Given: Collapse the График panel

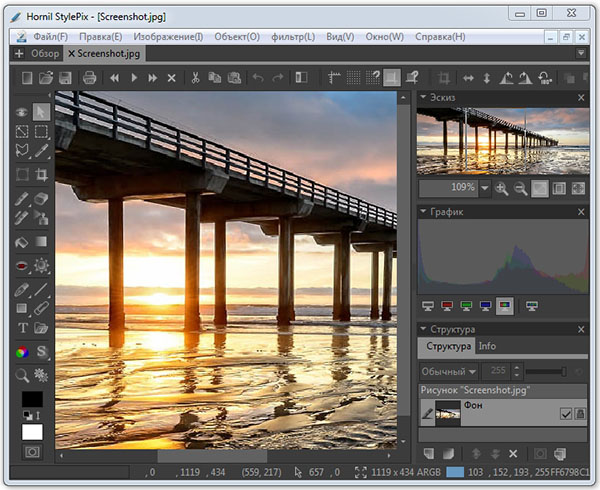Looking at the screenshot, I should pyautogui.click(x=425, y=212).
